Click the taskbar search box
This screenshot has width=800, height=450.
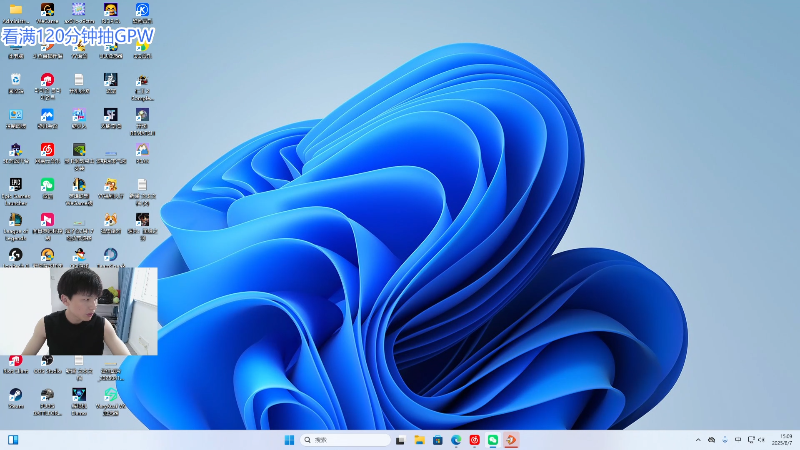[345, 440]
